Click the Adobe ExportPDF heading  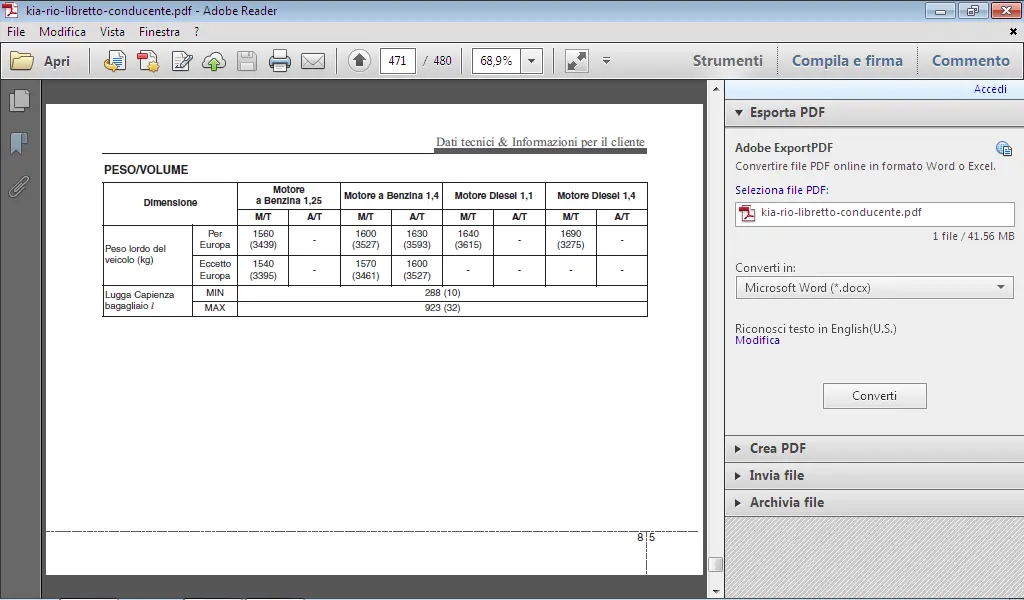[x=784, y=148]
